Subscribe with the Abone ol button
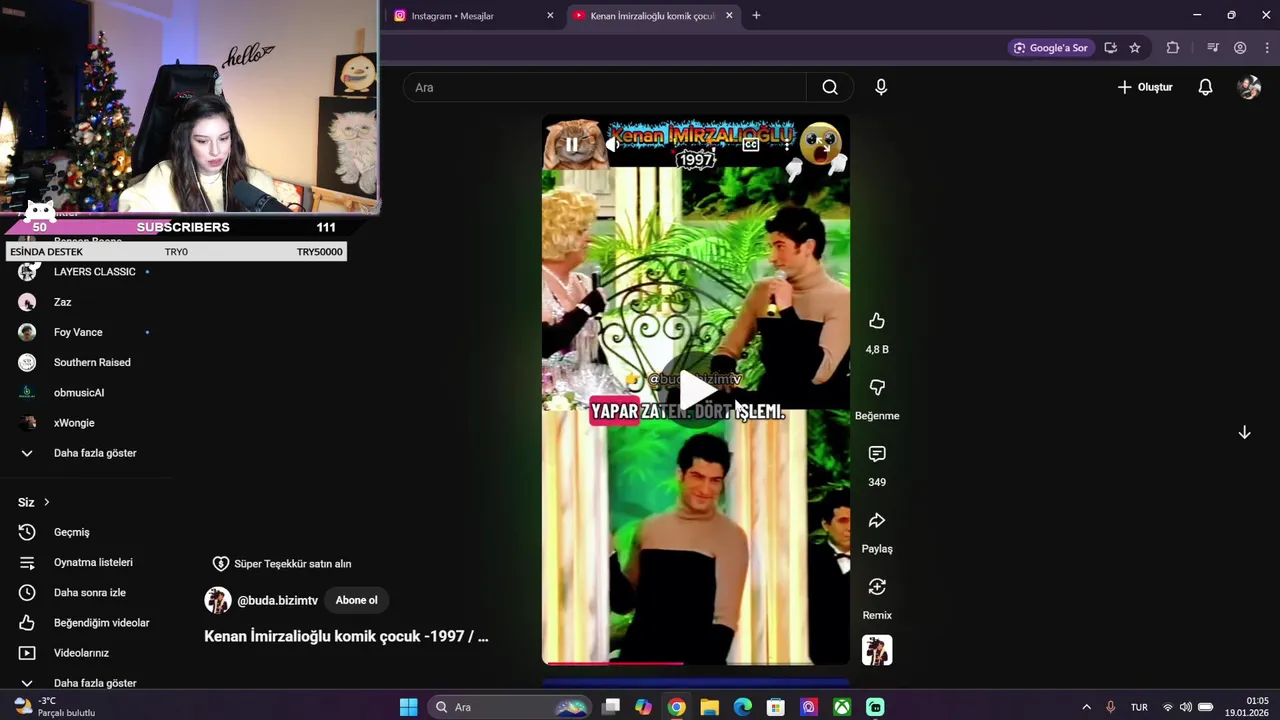Image resolution: width=1280 pixels, height=720 pixels. tap(357, 600)
